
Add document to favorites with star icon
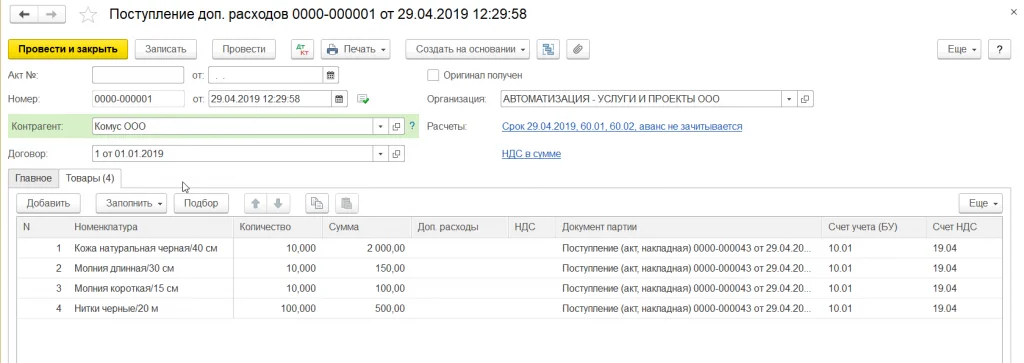(89, 14)
